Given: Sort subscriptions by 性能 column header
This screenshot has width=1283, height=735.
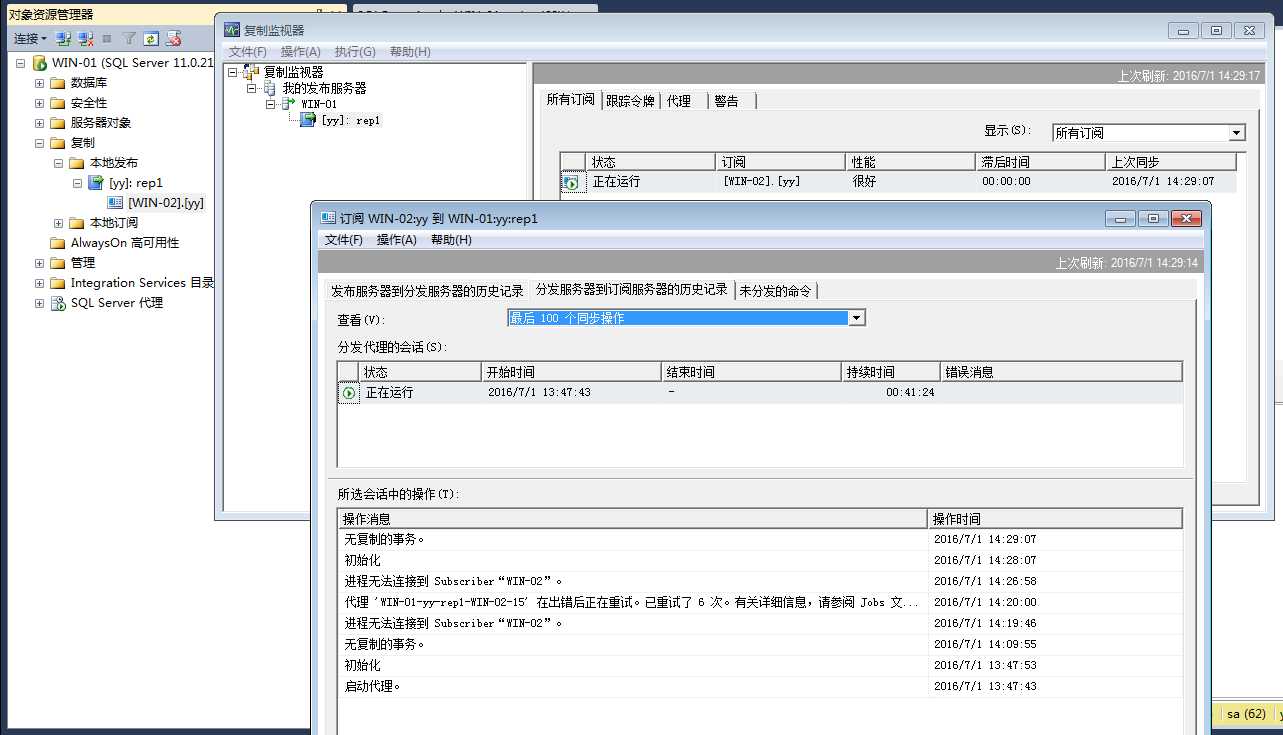Looking at the screenshot, I should tap(910, 162).
